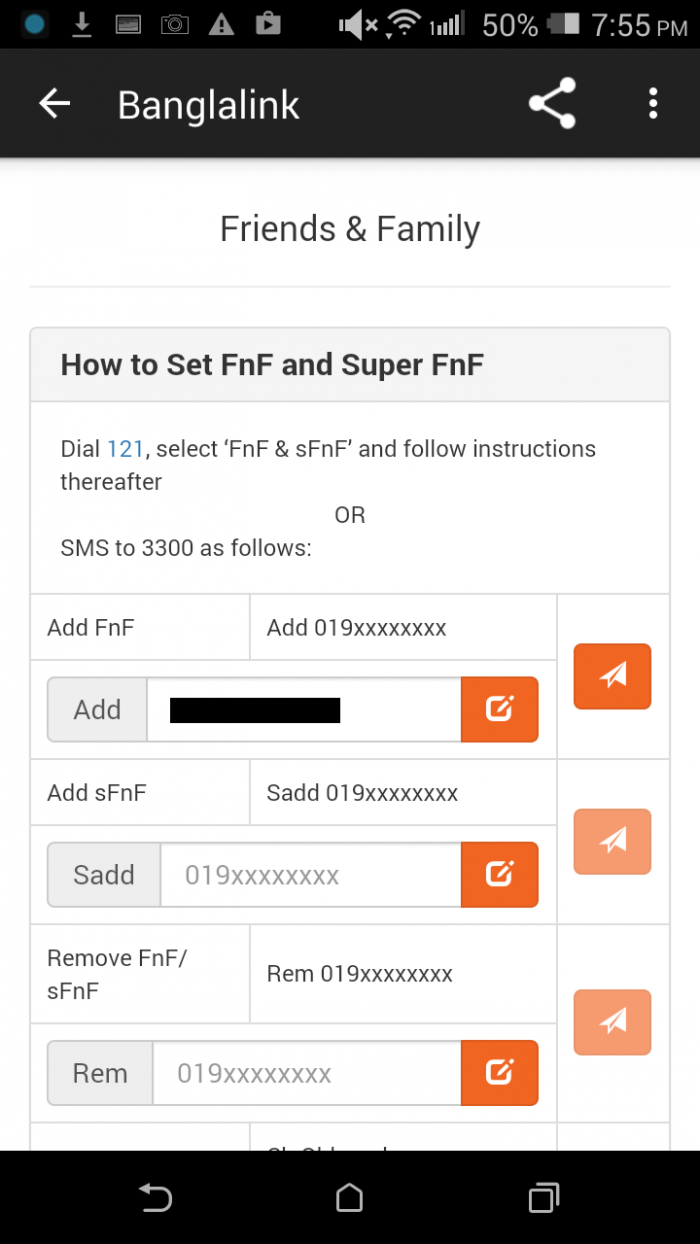The height and width of the screenshot is (1244, 700).
Task: Tap the edit icon beside Sadd field
Action: coord(499,875)
